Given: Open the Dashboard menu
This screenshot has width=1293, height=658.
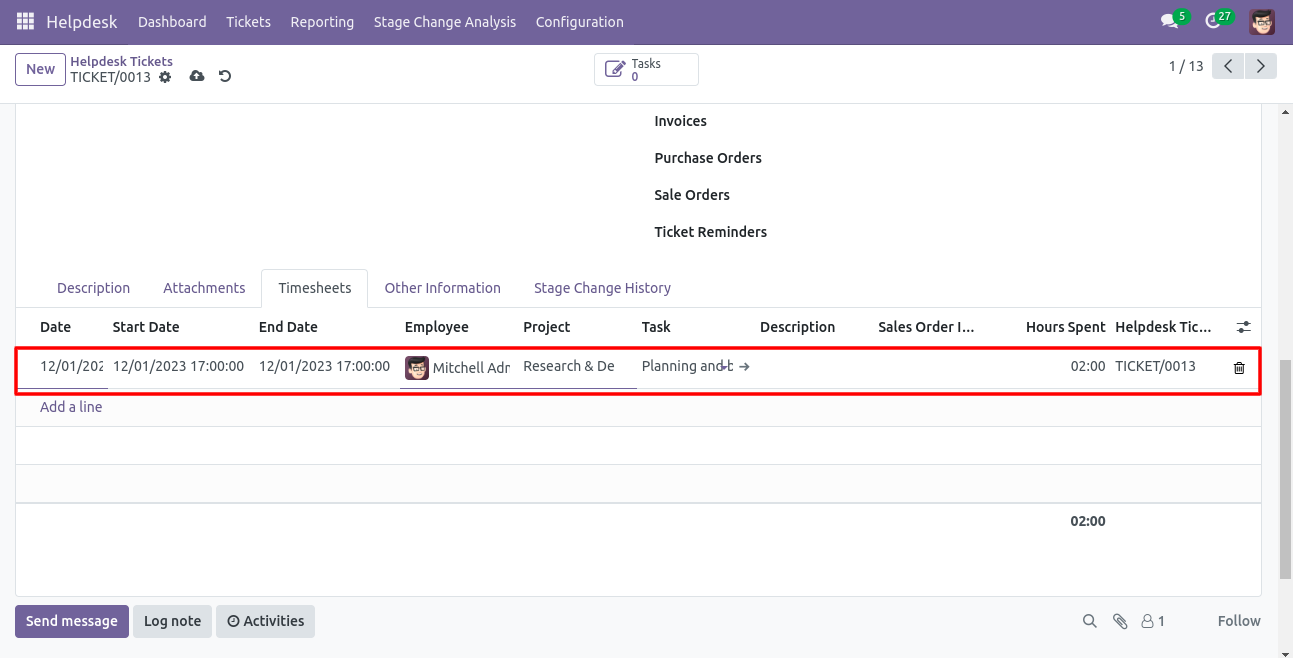Looking at the screenshot, I should point(172,21).
